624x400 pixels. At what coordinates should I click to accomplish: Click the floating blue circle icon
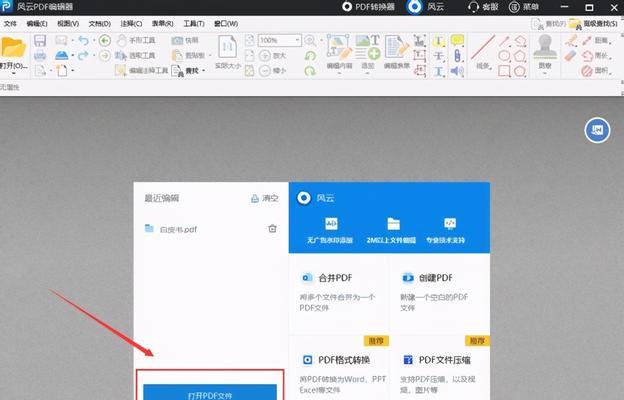(597, 130)
